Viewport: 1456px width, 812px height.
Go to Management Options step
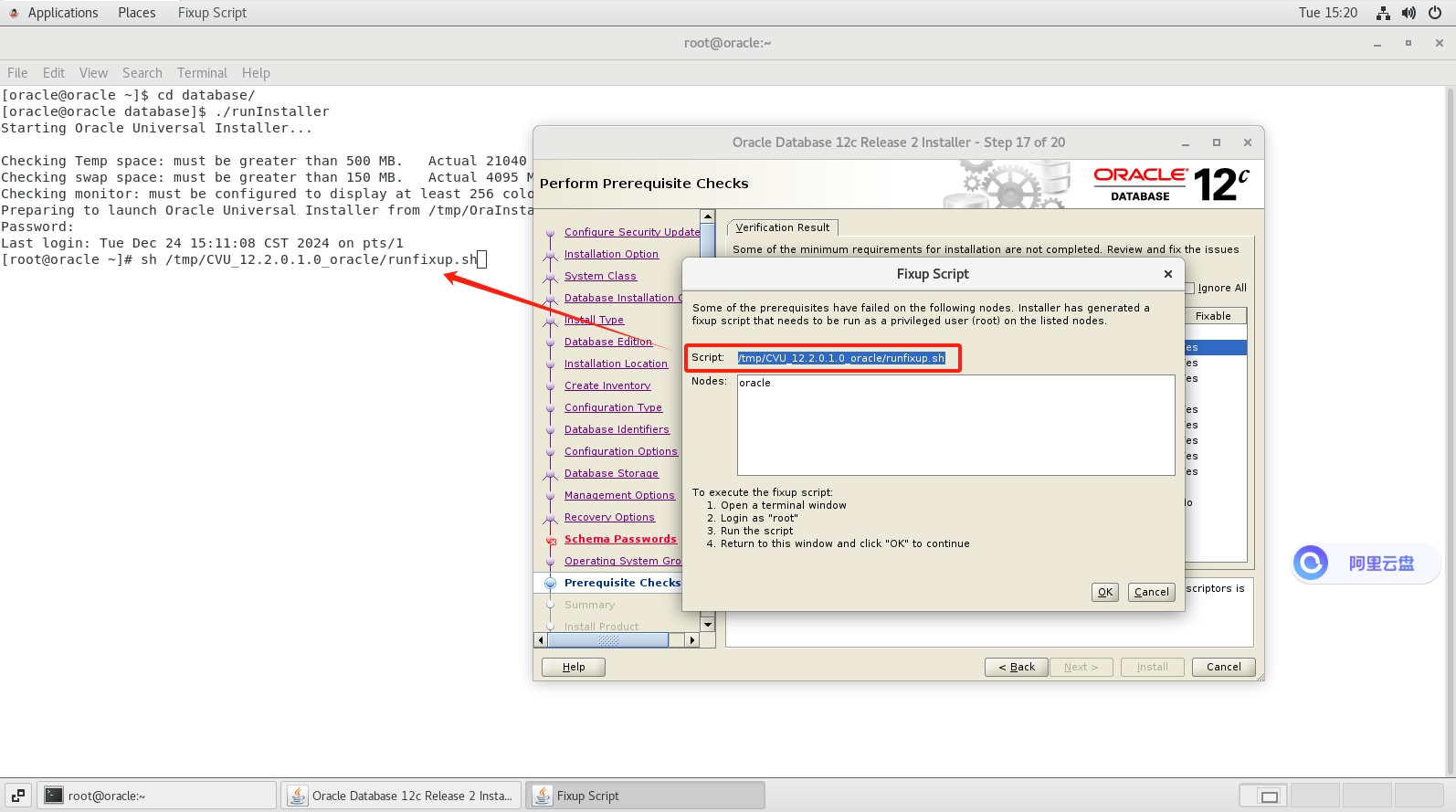pos(619,495)
